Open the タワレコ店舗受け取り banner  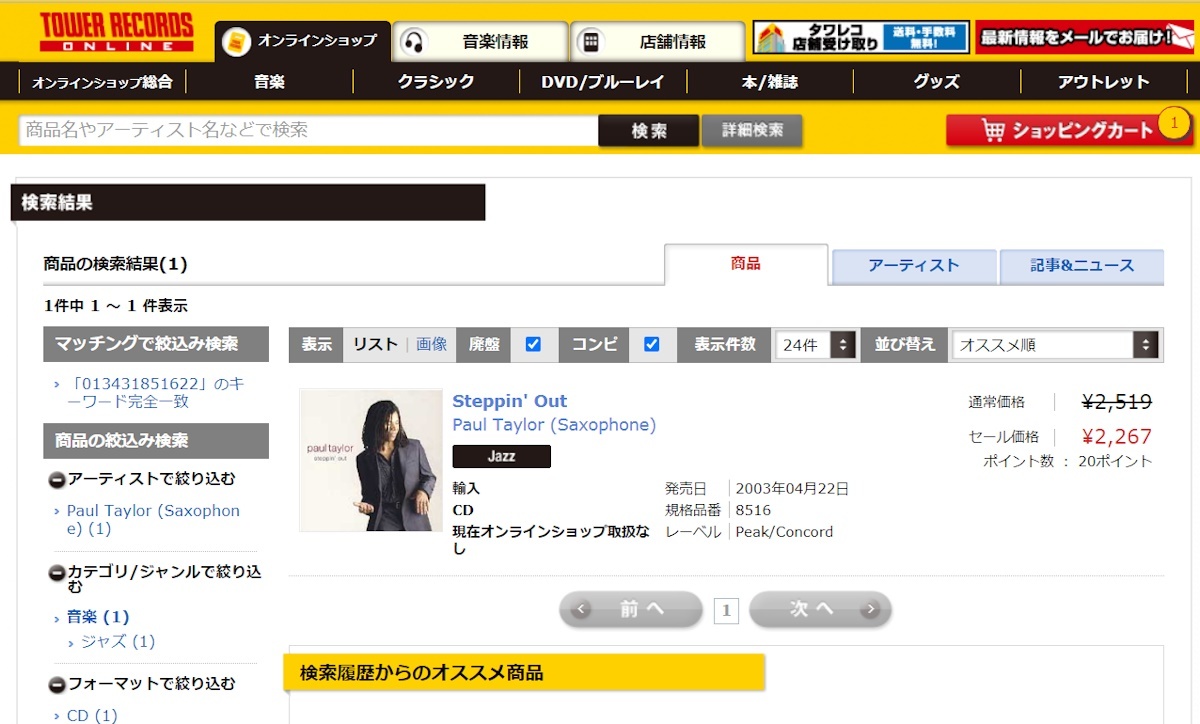(861, 37)
